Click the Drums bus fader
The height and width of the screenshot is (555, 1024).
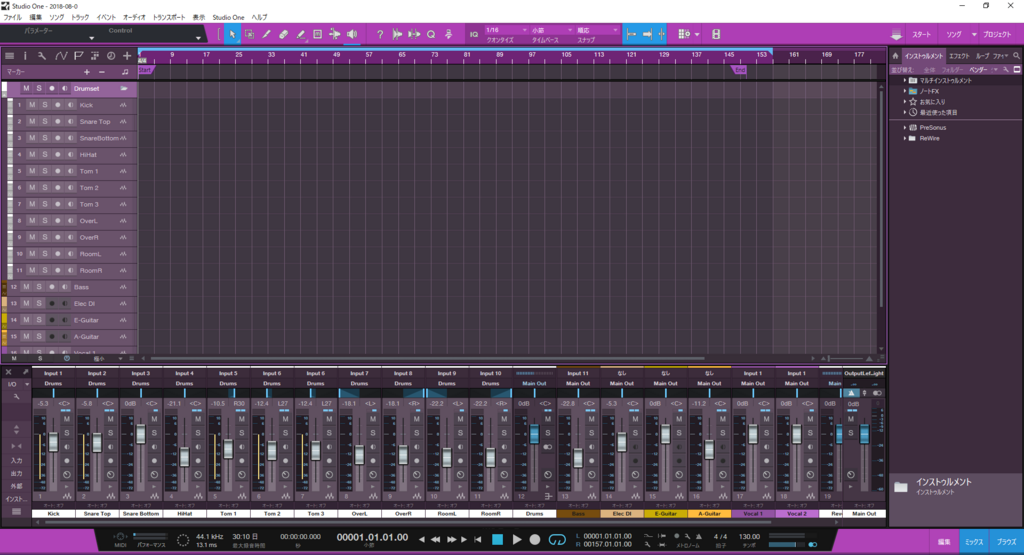pos(534,434)
